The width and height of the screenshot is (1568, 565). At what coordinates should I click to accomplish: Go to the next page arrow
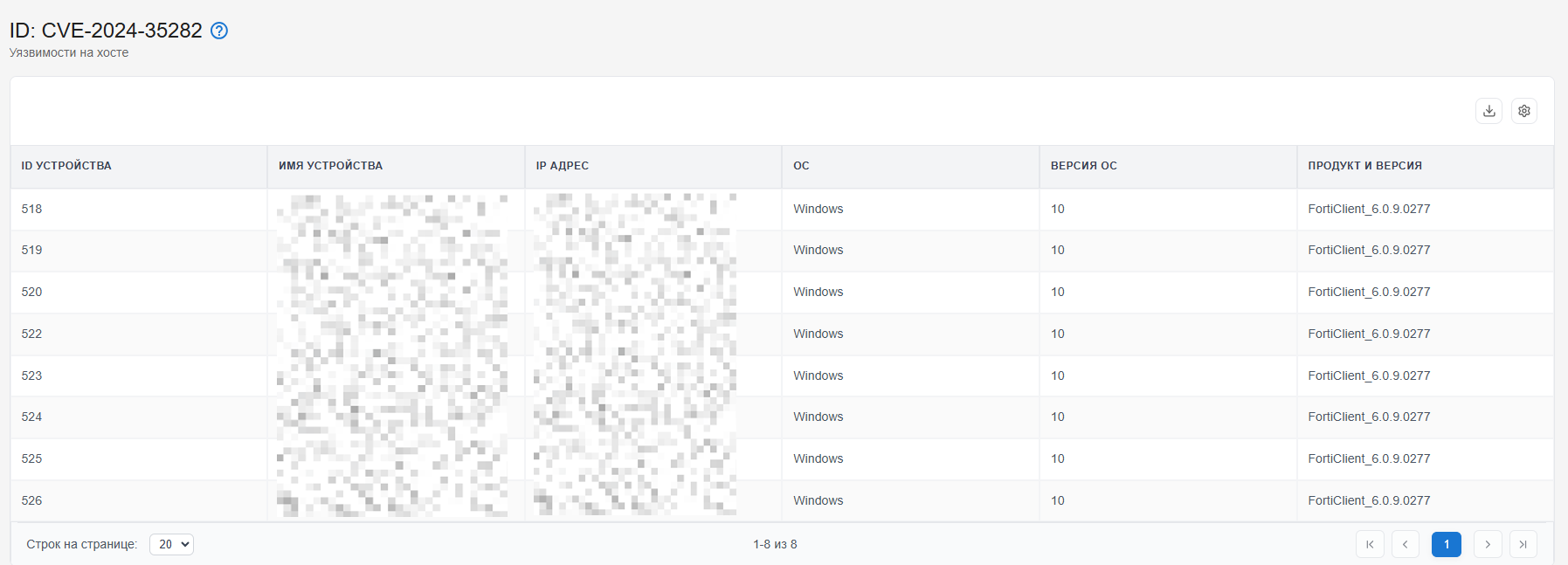click(x=1488, y=544)
